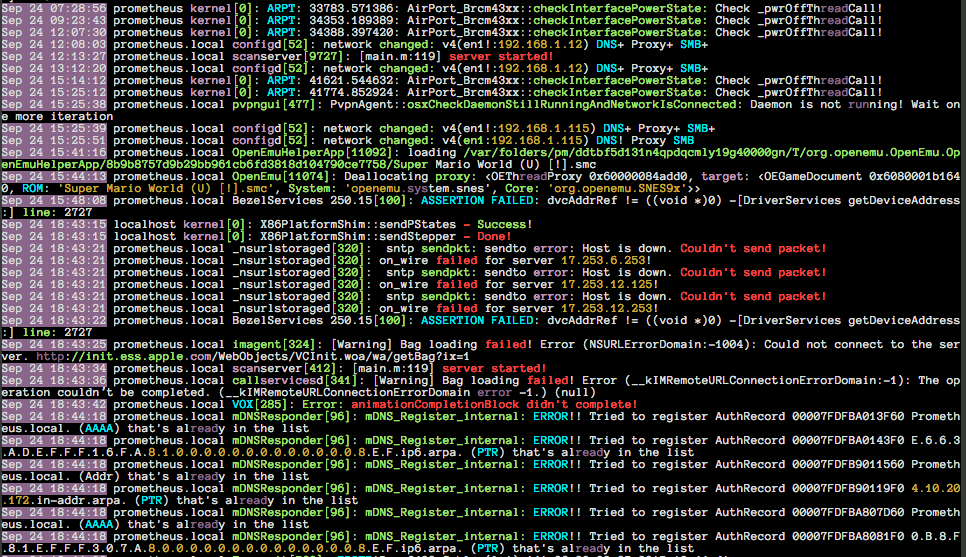Select 'OEGameDocument' target text
The image size is (966, 557).
[x=813, y=177]
